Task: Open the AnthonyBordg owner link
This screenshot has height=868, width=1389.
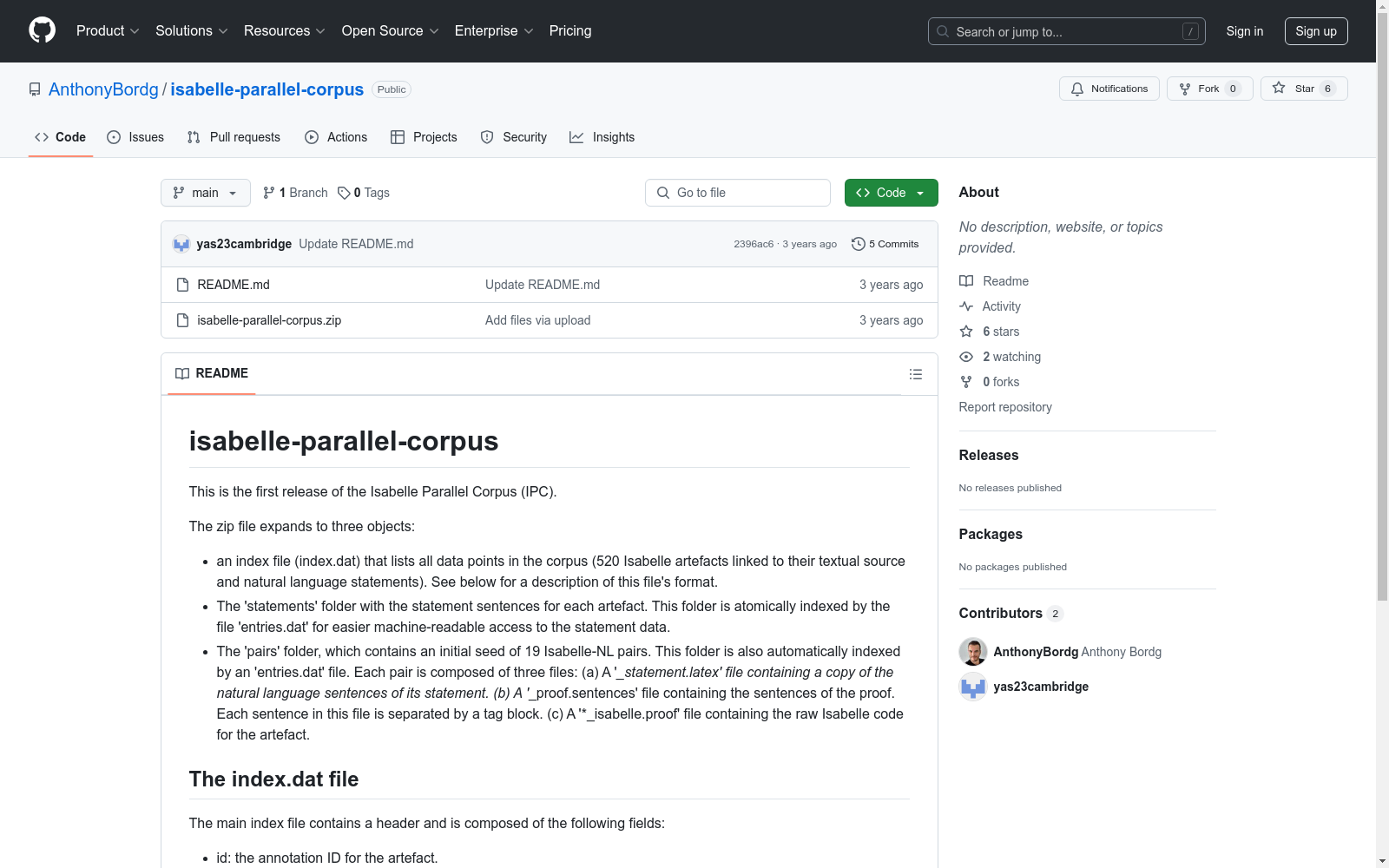Action: (103, 89)
